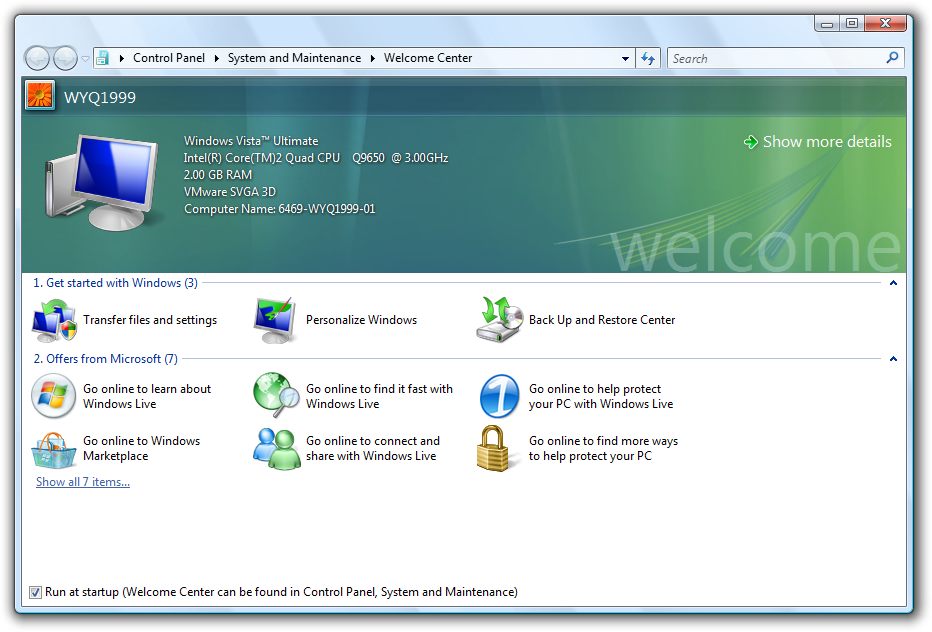Click the Refresh button beside the address bar

(x=648, y=58)
